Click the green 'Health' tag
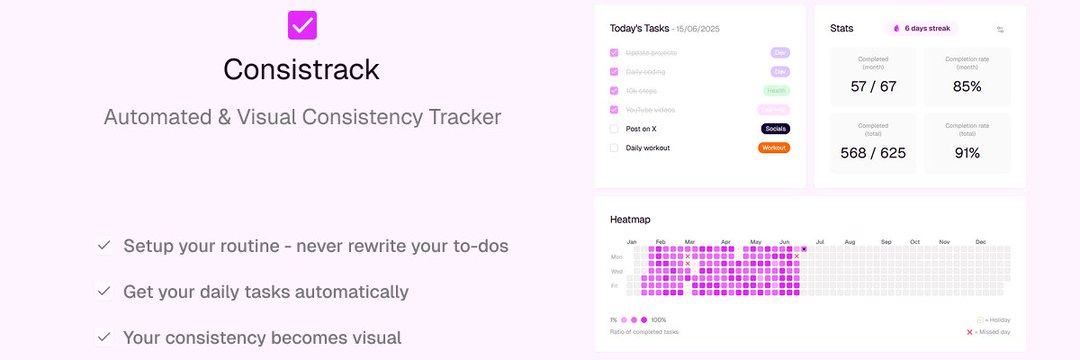This screenshot has height=360, width=1080. tap(776, 91)
